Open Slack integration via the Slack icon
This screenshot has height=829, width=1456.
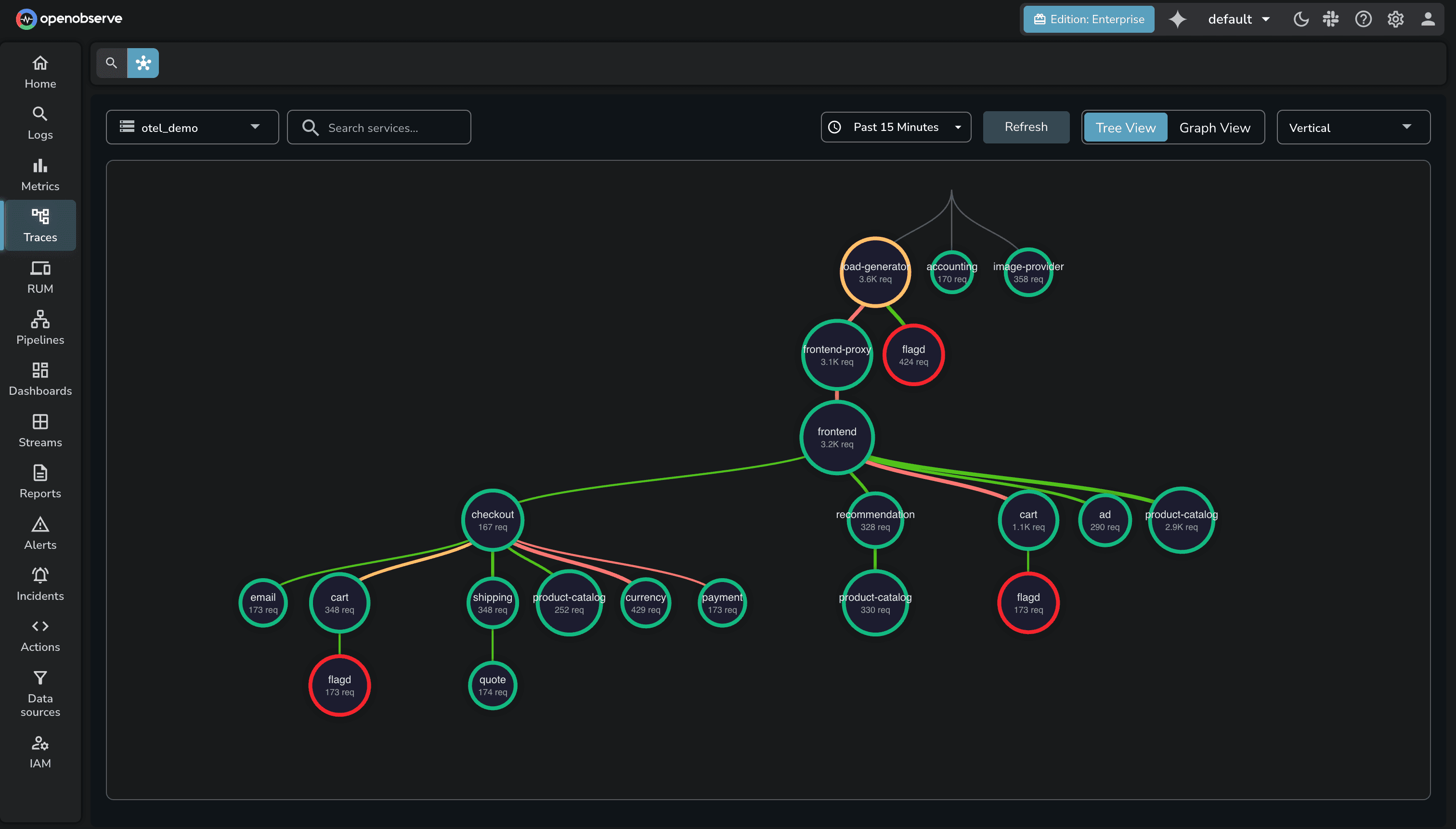[1331, 19]
